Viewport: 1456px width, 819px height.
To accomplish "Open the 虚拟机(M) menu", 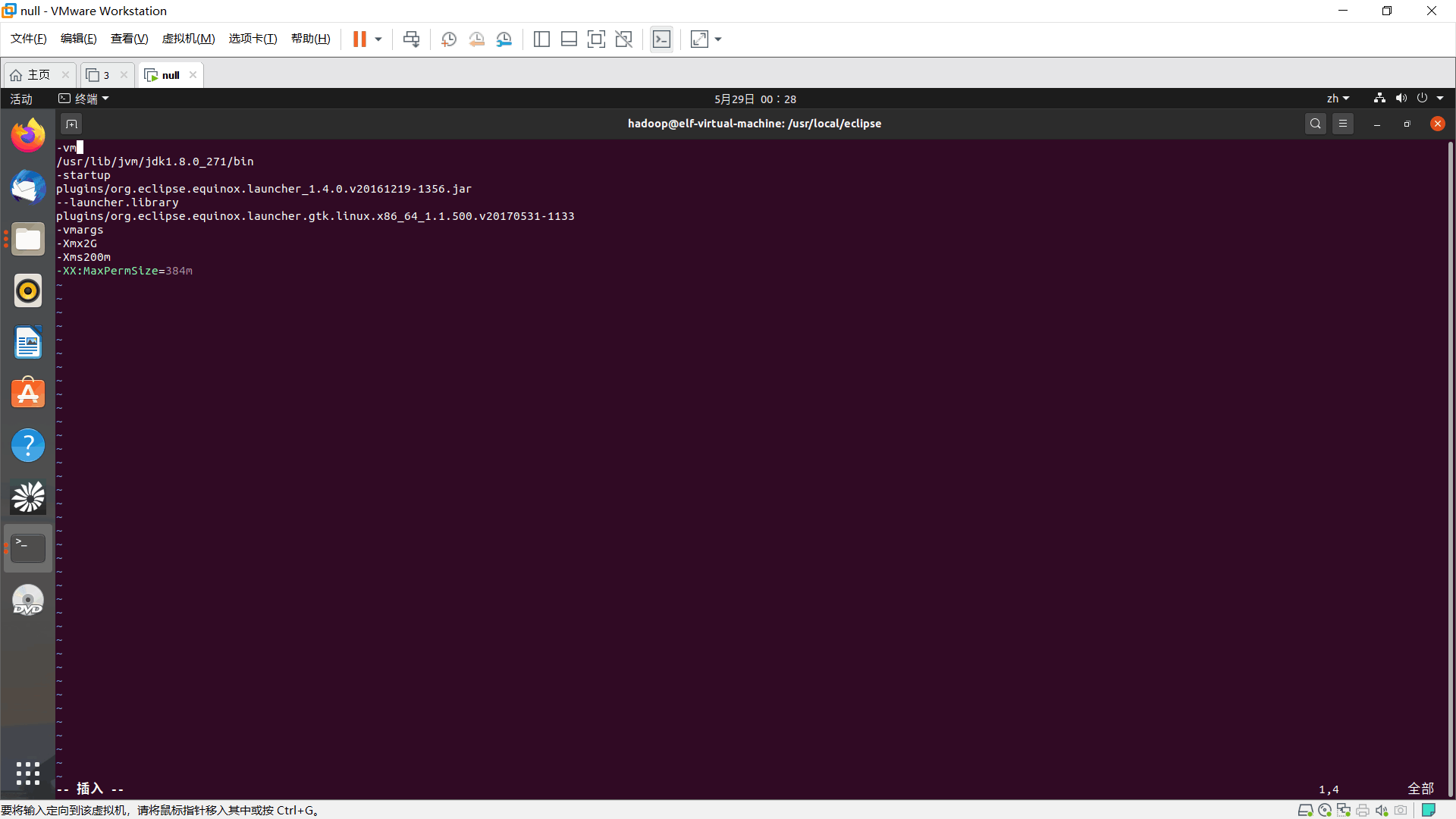I will (x=188, y=39).
